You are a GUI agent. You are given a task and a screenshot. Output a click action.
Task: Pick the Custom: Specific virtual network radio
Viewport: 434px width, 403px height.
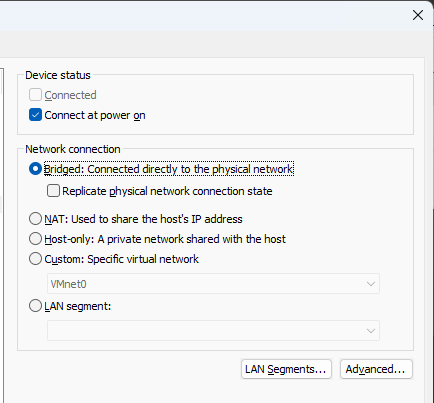(35, 259)
